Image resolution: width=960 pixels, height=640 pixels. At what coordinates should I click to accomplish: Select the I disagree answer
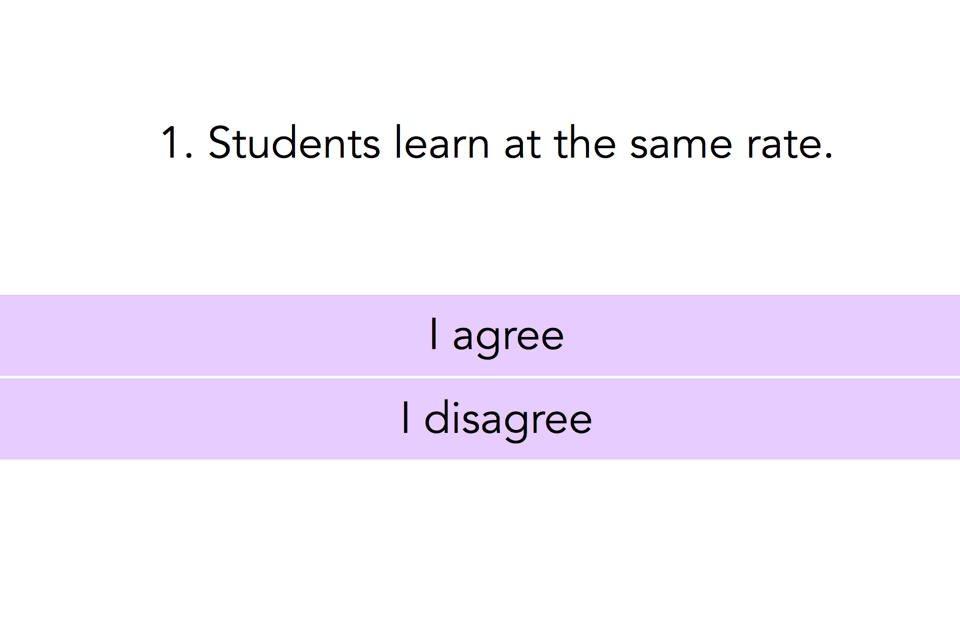coord(480,419)
